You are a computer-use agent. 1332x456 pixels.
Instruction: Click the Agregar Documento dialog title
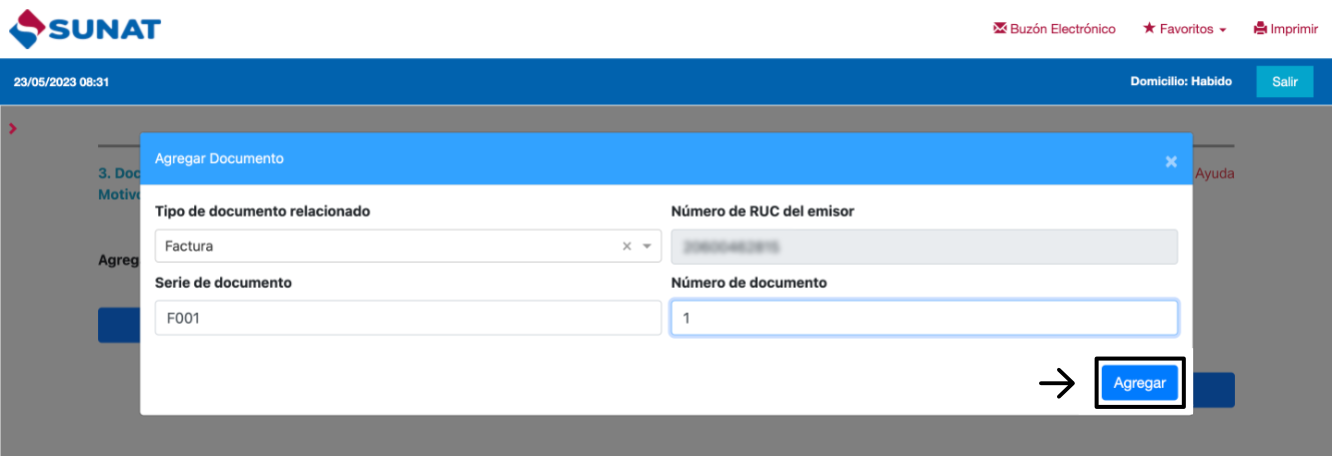pos(219,158)
